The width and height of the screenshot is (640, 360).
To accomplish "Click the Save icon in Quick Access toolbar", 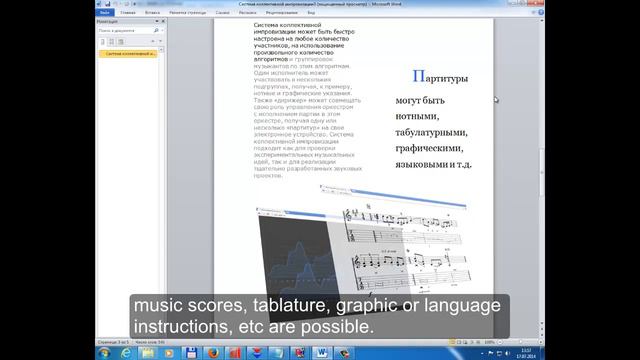I will click(108, 4).
